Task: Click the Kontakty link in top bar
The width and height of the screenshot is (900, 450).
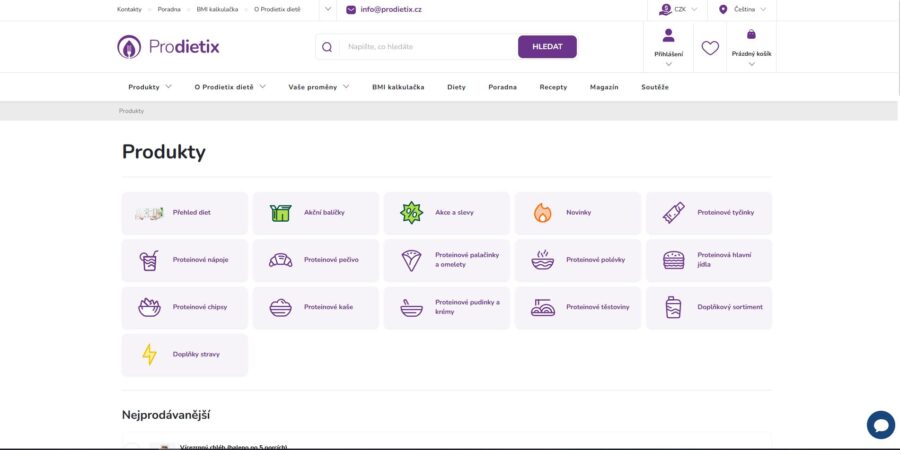Action: [x=129, y=10]
